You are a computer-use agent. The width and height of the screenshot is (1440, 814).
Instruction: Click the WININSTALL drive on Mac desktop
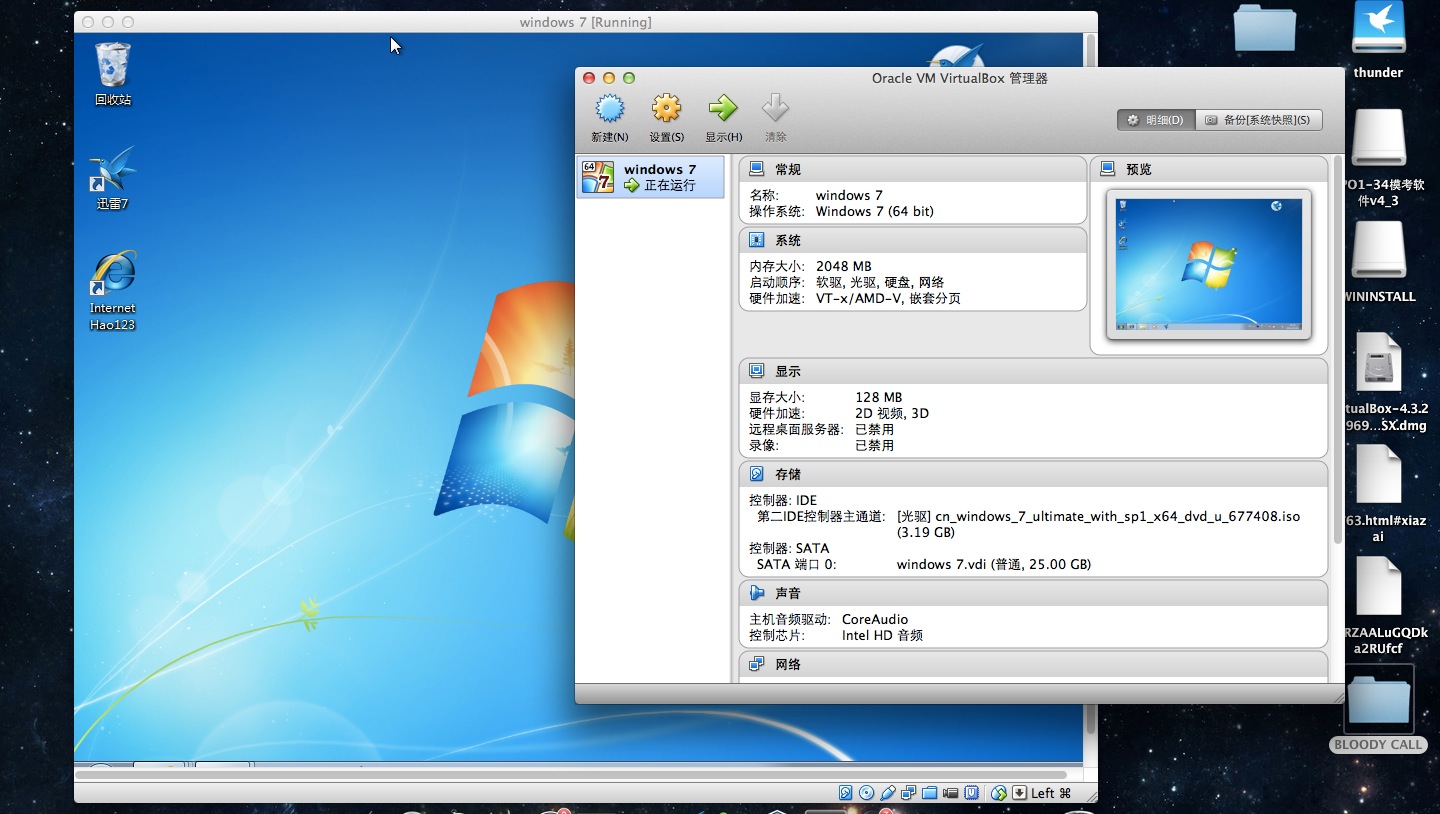point(1379,261)
